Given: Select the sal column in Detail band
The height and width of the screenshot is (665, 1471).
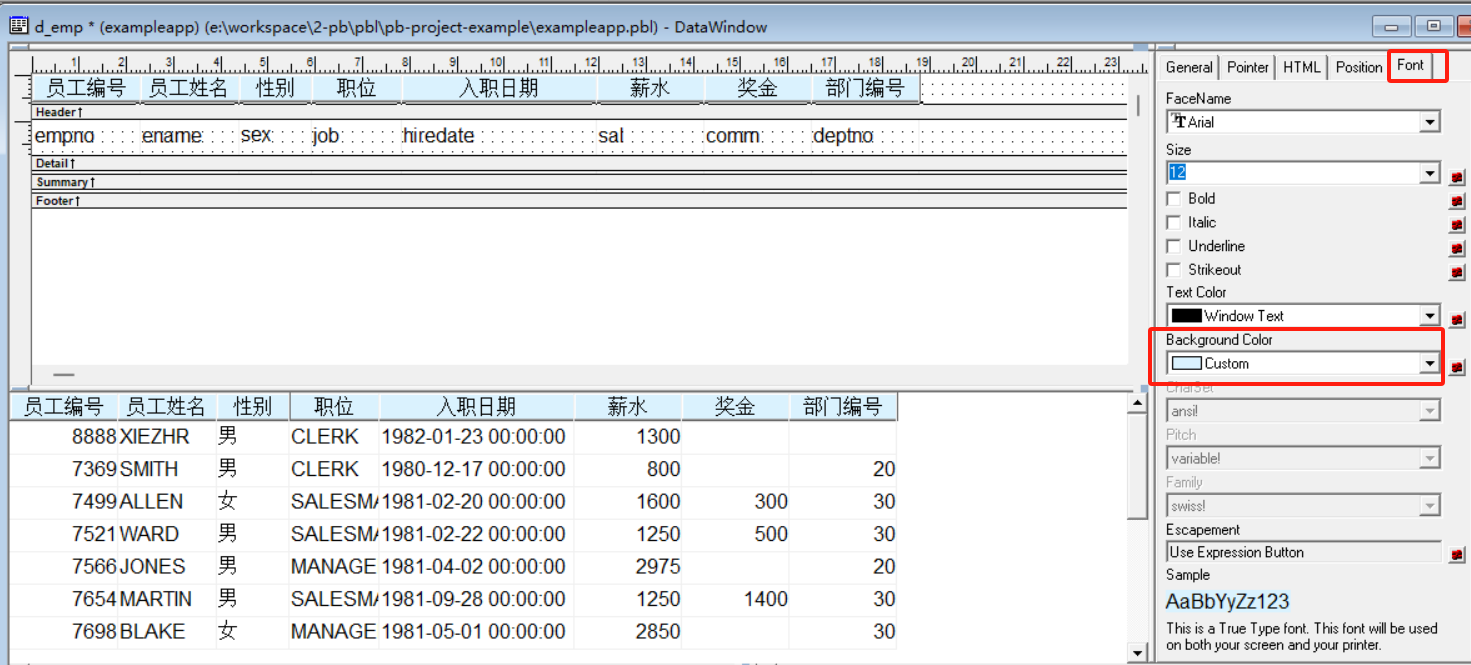Looking at the screenshot, I should tap(650, 136).
